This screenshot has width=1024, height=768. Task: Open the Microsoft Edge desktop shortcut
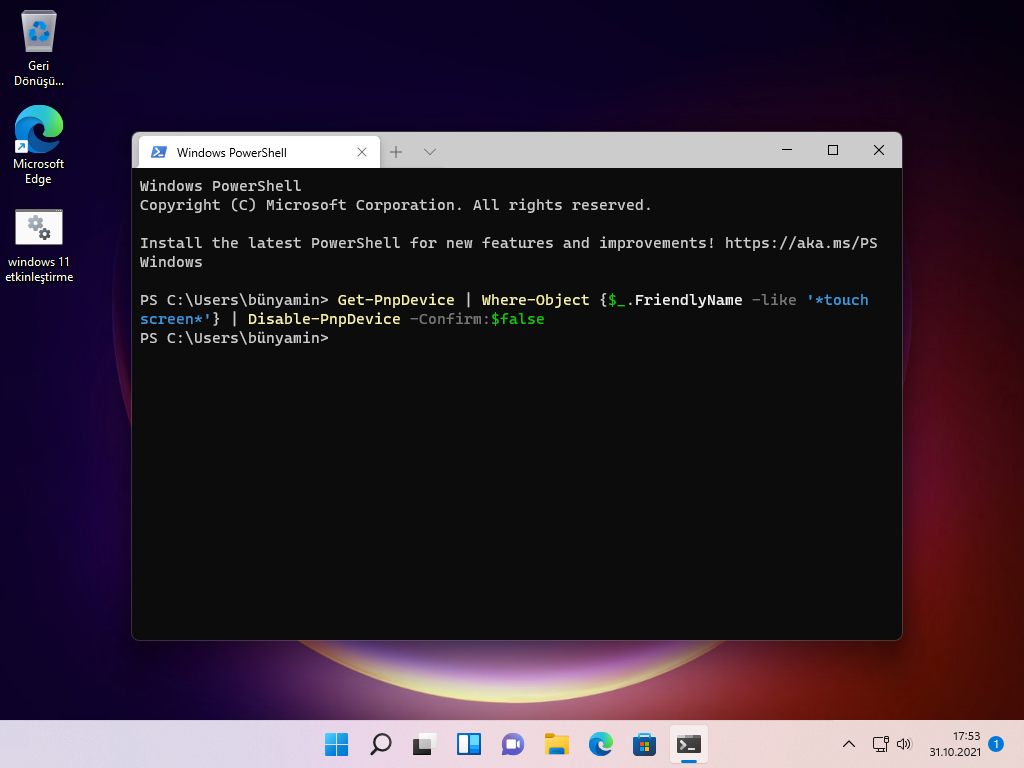tap(39, 145)
